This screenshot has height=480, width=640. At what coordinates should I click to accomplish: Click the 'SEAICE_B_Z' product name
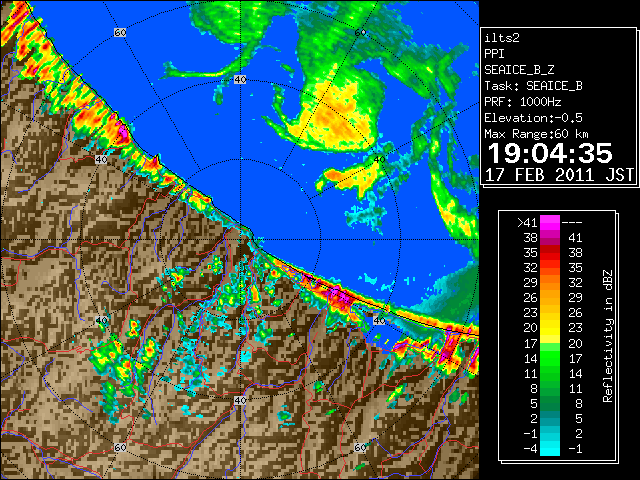pyautogui.click(x=519, y=70)
